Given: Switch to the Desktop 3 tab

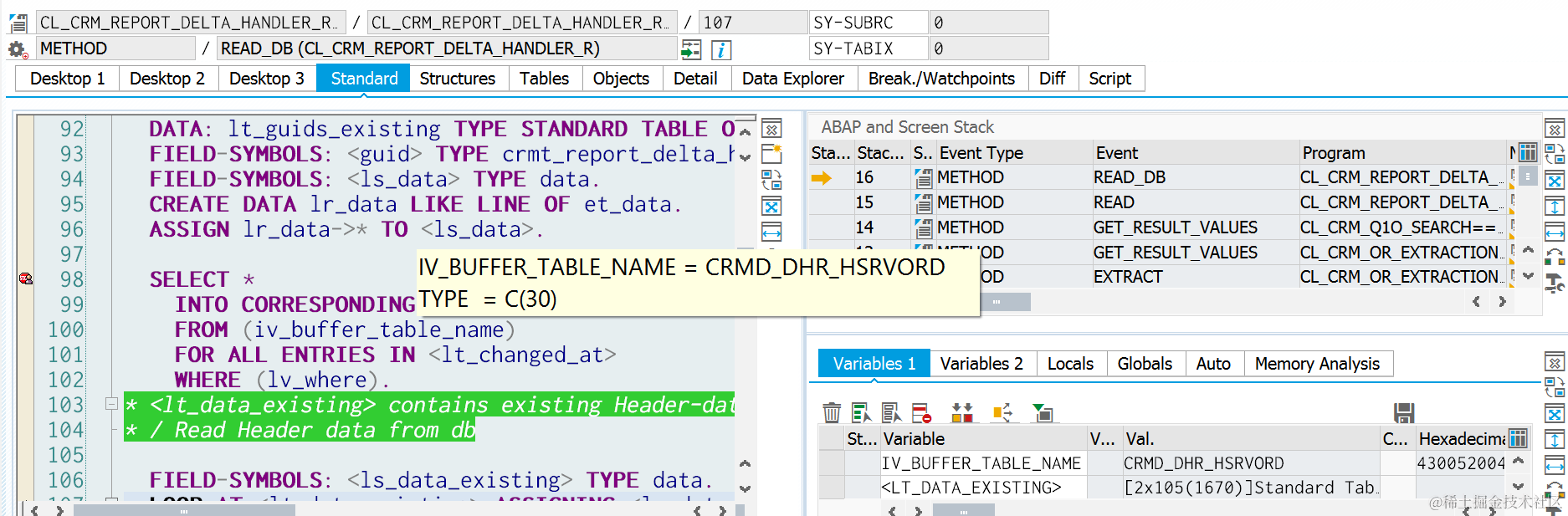Looking at the screenshot, I should pos(267,79).
